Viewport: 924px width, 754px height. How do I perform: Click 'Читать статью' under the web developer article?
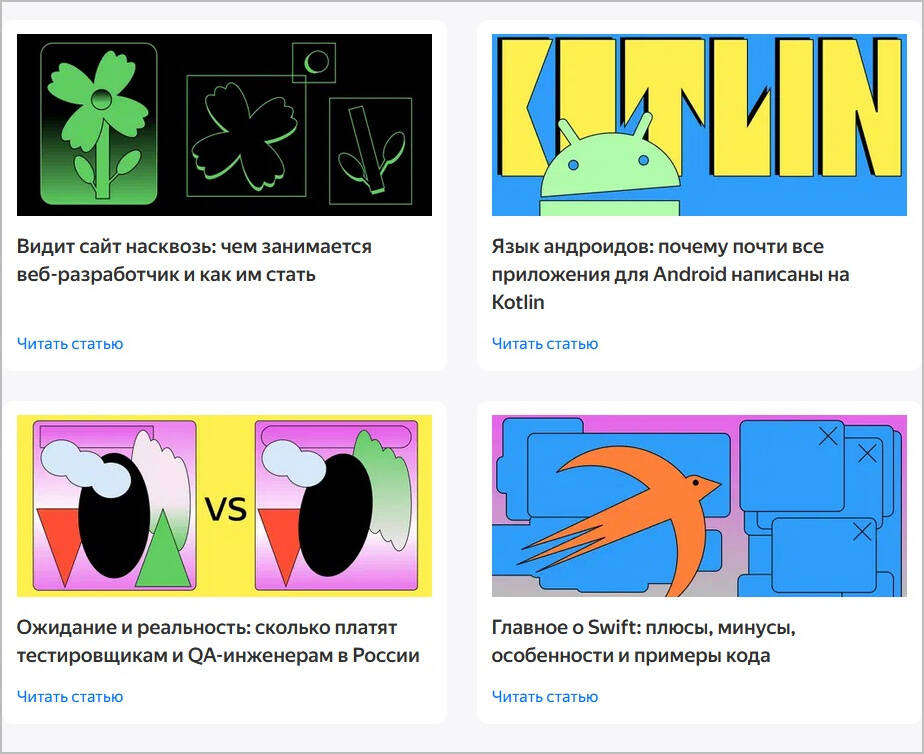70,343
